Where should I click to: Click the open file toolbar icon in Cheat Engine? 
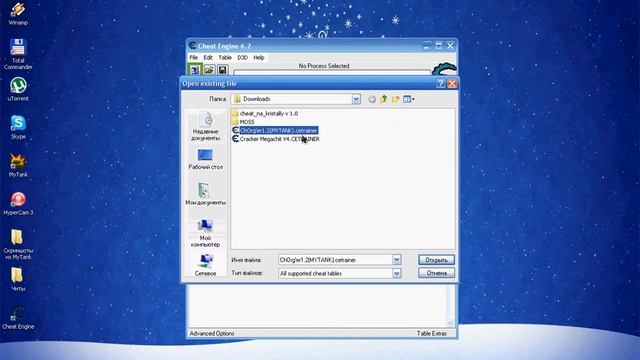tap(209, 70)
